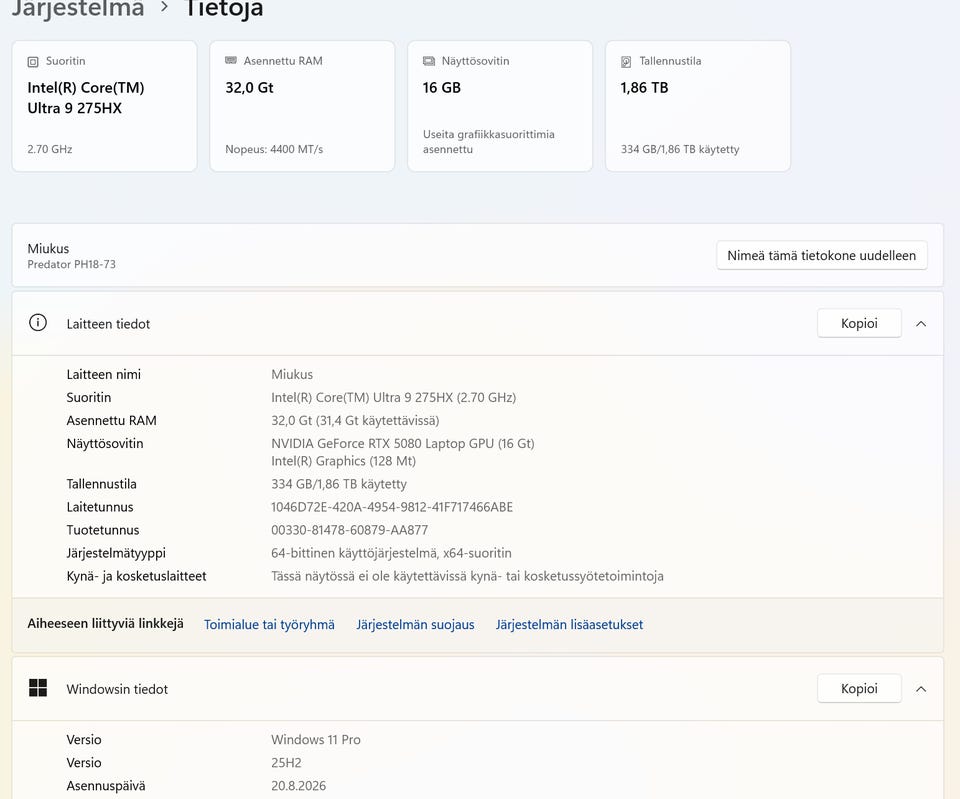Copy device info with Kopioi in Laitteen tiedot
This screenshot has height=799, width=960.
(x=859, y=323)
